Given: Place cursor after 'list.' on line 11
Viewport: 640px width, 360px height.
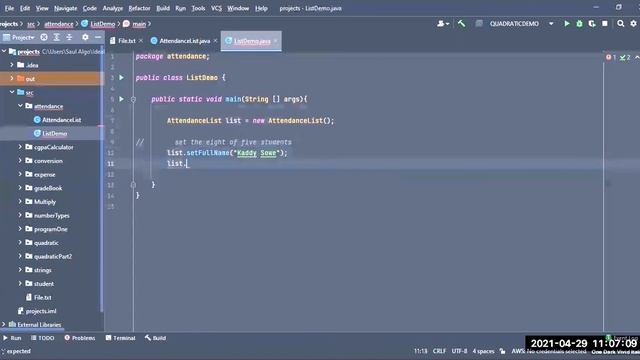Looking at the screenshot, I should click(187, 164).
